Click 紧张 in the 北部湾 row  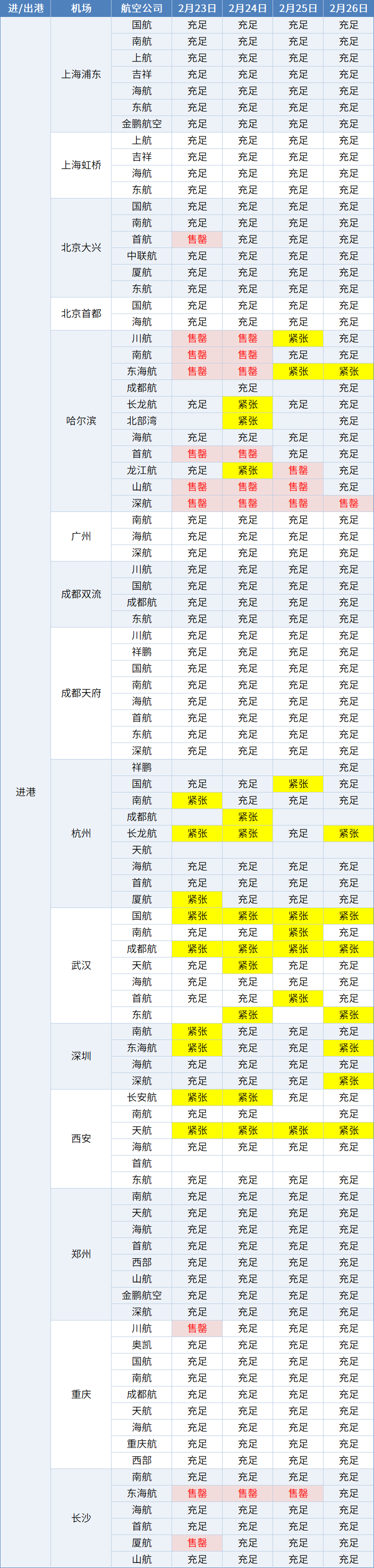(248, 421)
